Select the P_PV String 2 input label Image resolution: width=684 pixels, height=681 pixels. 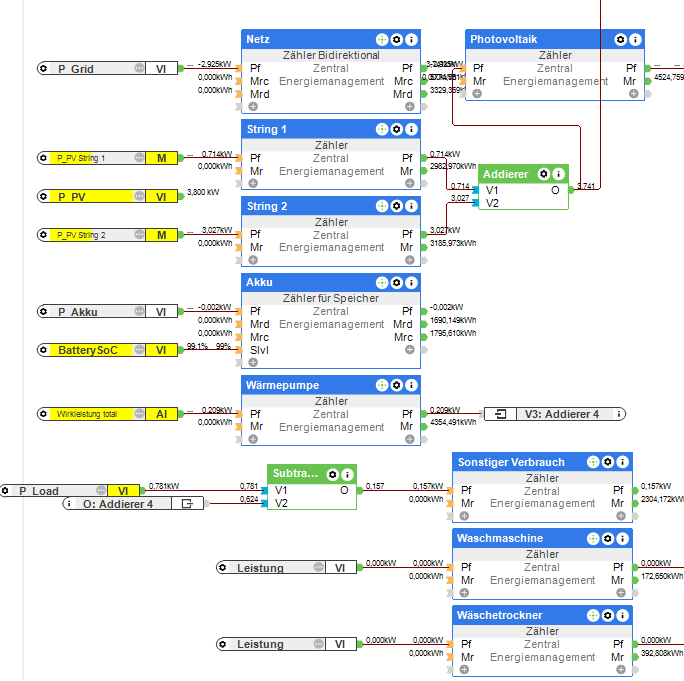81,235
